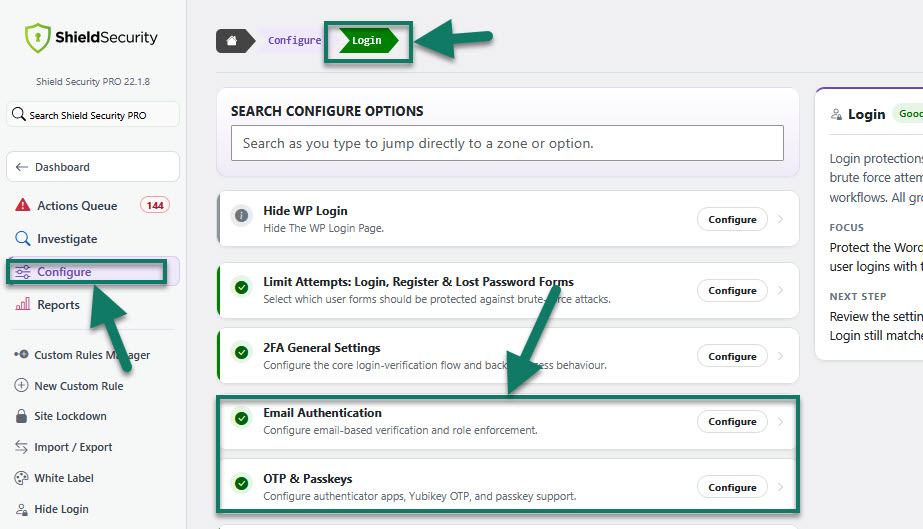Click the green check beside Email Authentication
Viewport: 923px width, 529px height.
(241, 418)
